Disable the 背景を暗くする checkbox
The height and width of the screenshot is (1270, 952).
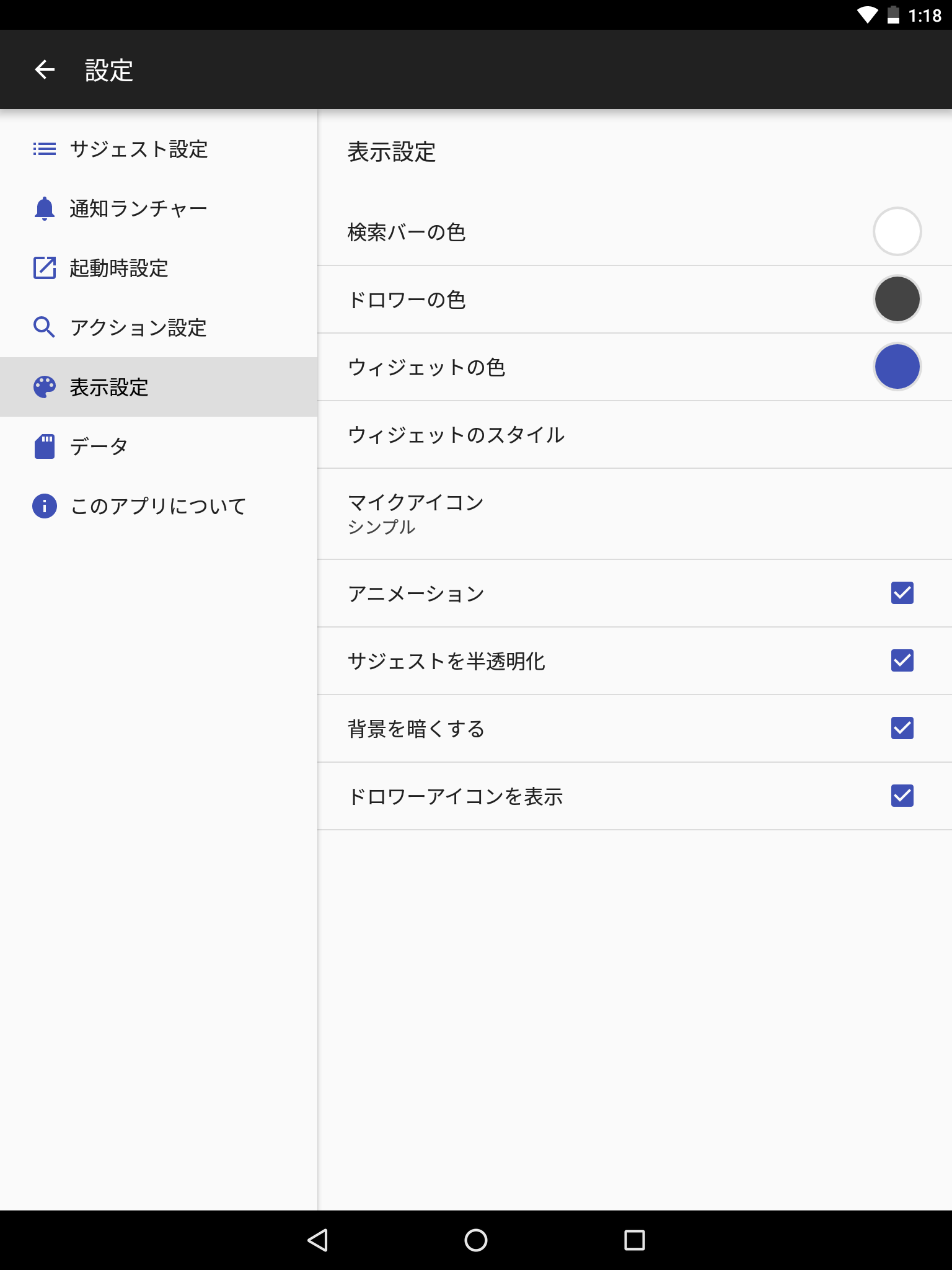click(x=902, y=728)
